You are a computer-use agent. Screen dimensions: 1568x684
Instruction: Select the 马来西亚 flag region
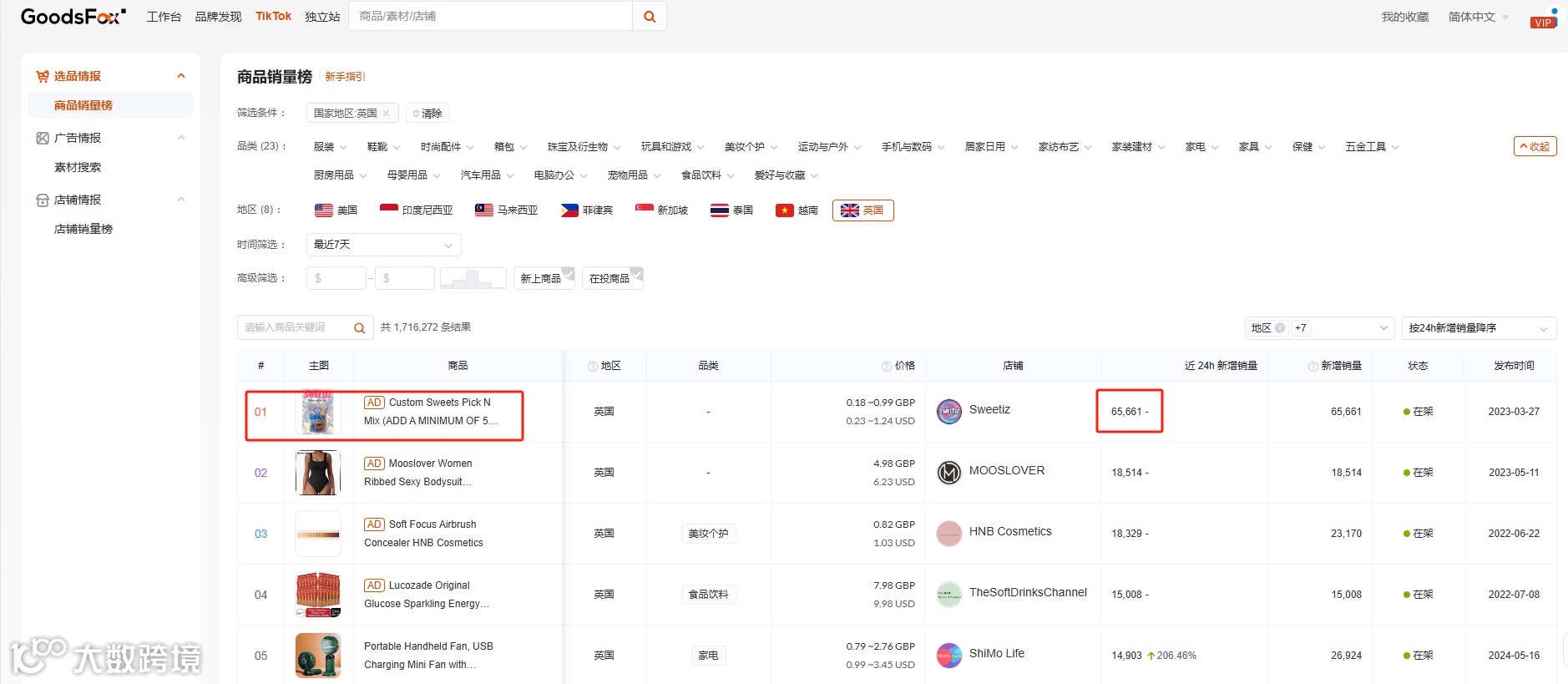click(x=506, y=210)
